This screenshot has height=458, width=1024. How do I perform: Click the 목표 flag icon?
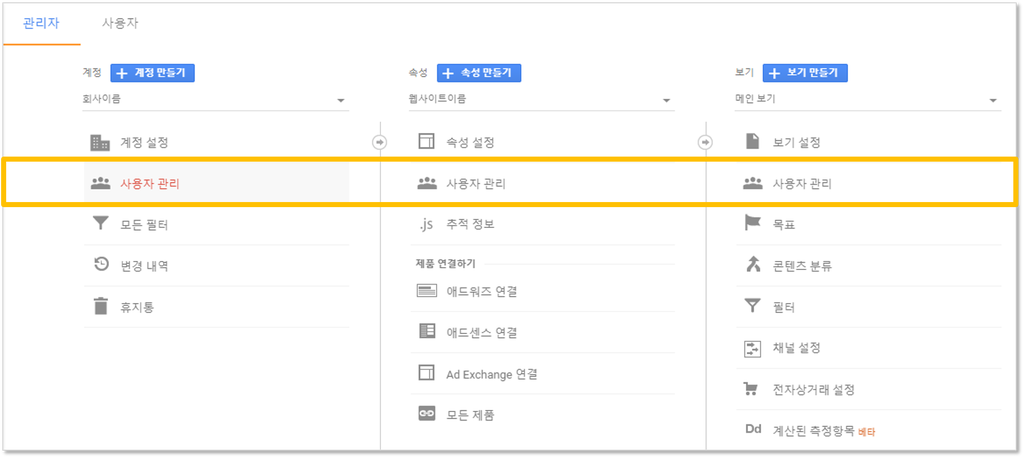(753, 223)
